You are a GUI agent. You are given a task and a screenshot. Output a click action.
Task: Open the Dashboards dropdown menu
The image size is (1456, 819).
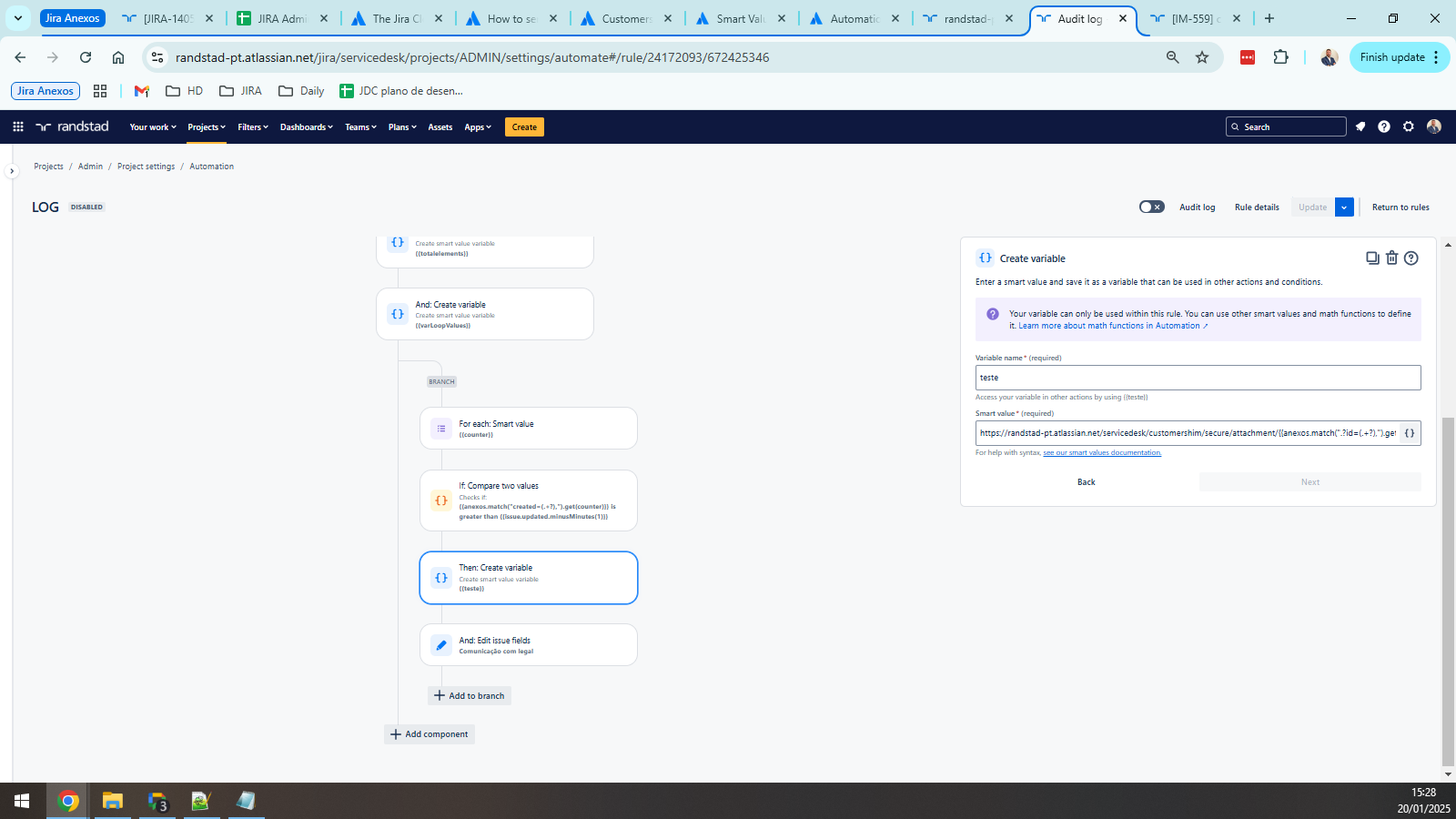tap(307, 127)
